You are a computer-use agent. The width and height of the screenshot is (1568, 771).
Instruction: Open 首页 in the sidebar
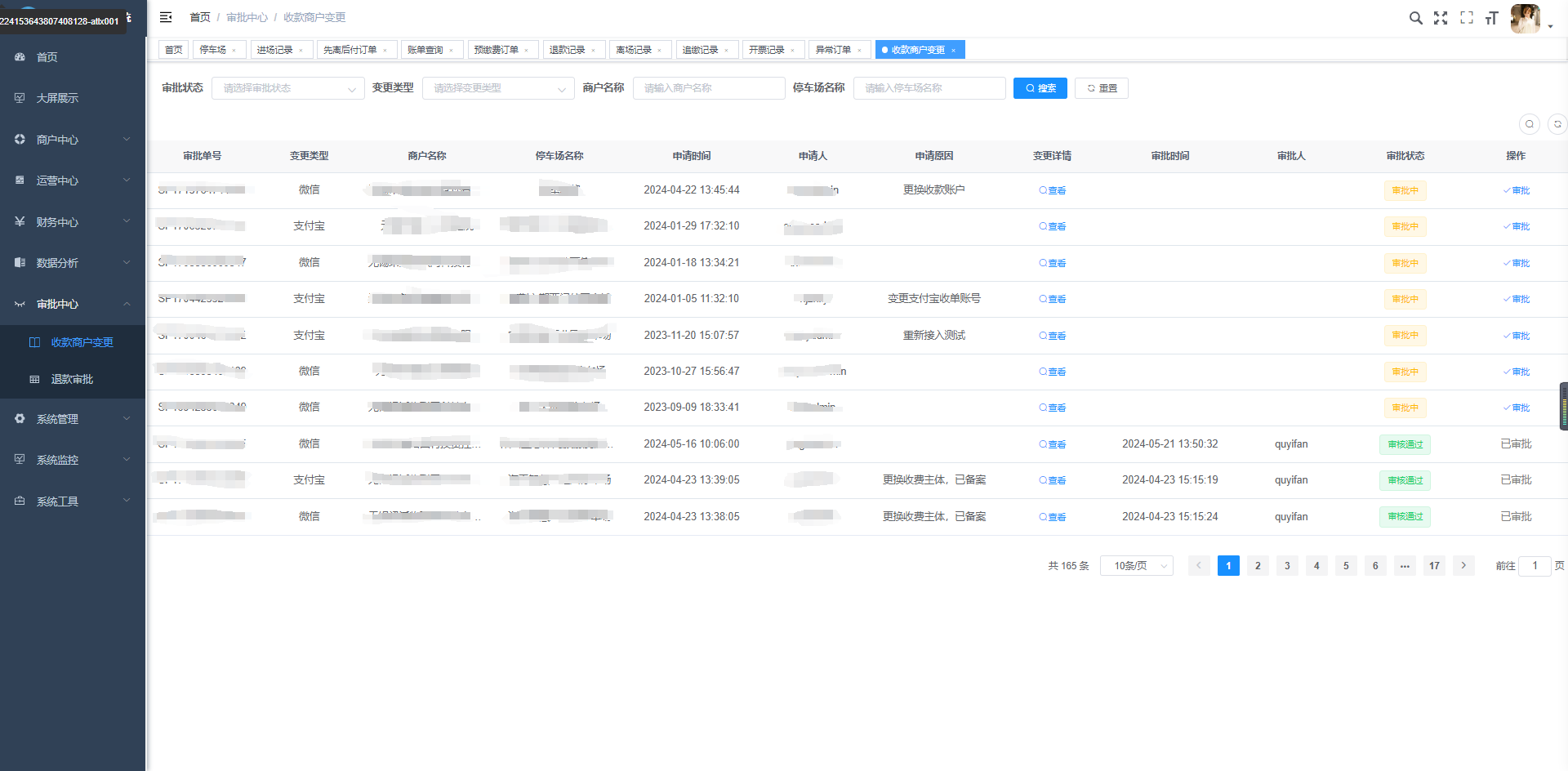(73, 57)
